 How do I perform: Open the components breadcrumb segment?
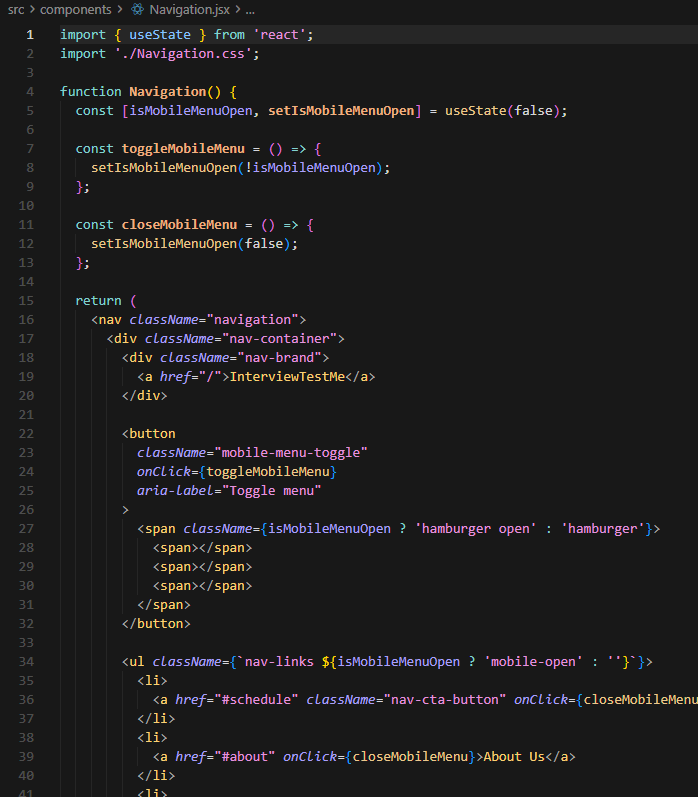tap(76, 9)
